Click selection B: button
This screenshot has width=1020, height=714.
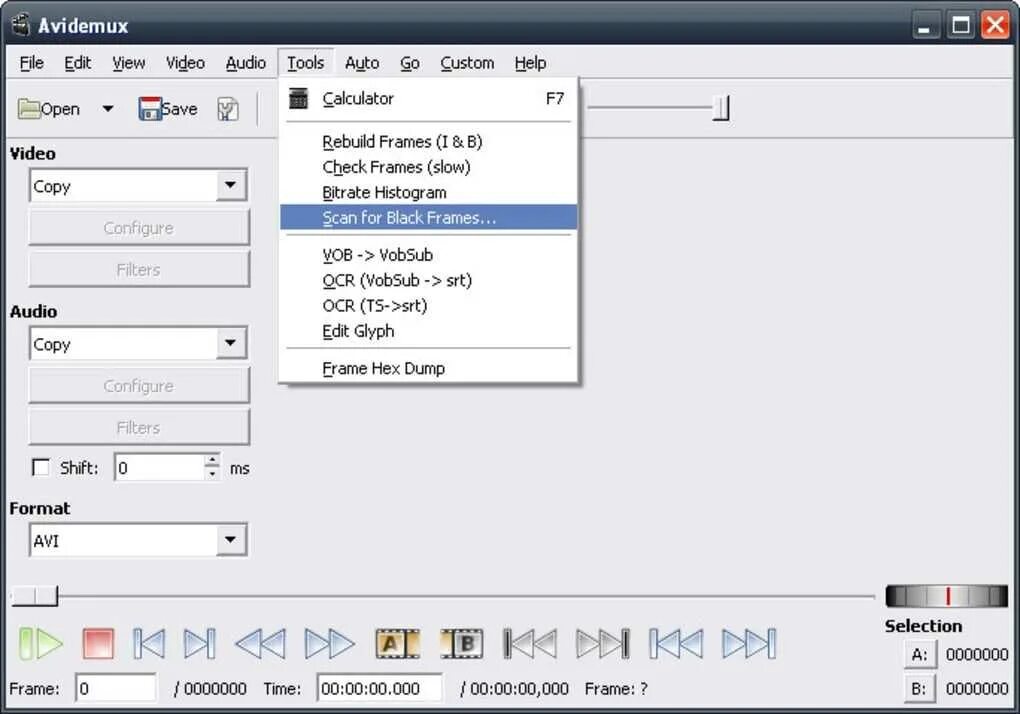tap(920, 688)
